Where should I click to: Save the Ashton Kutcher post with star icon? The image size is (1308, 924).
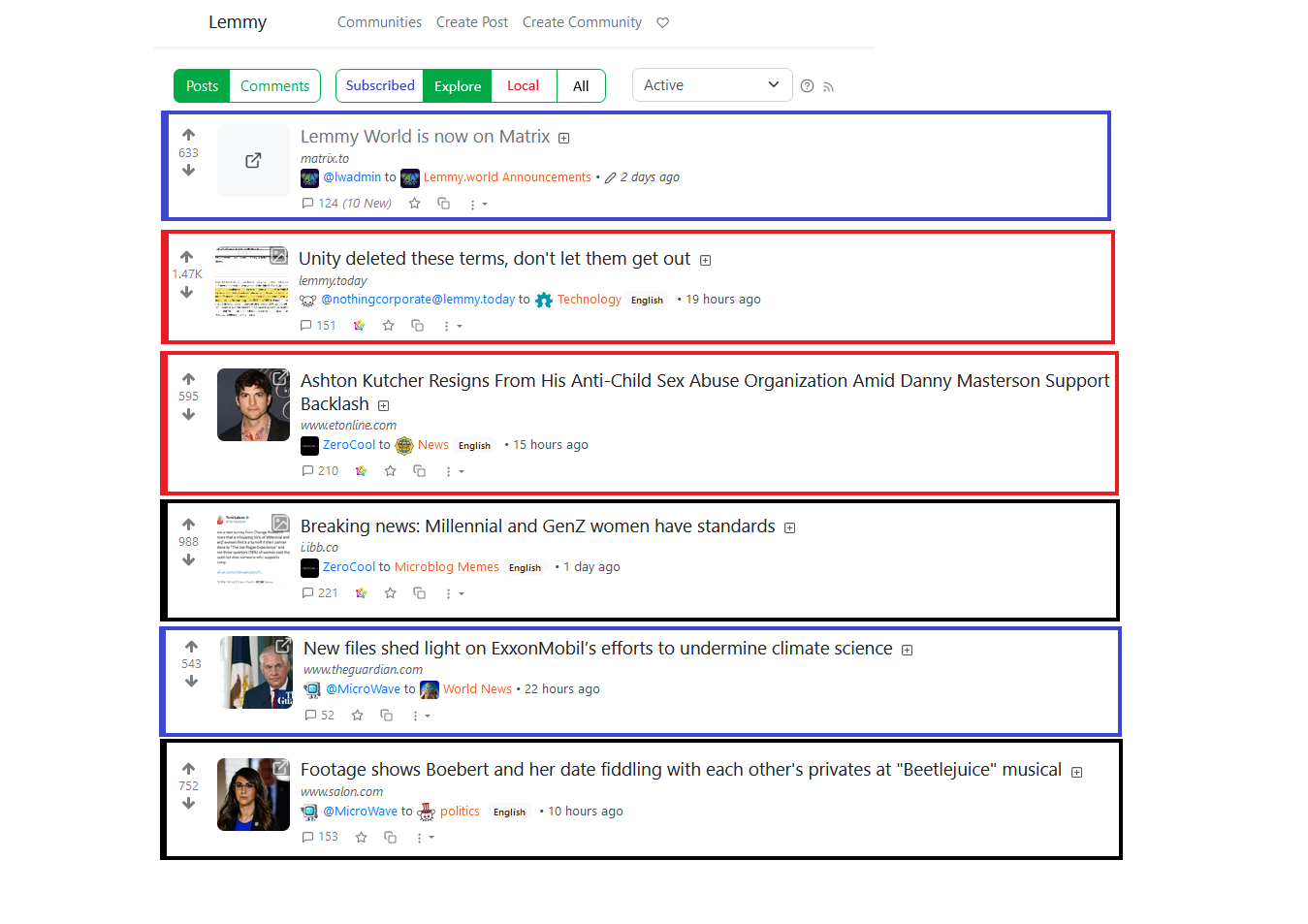(390, 471)
